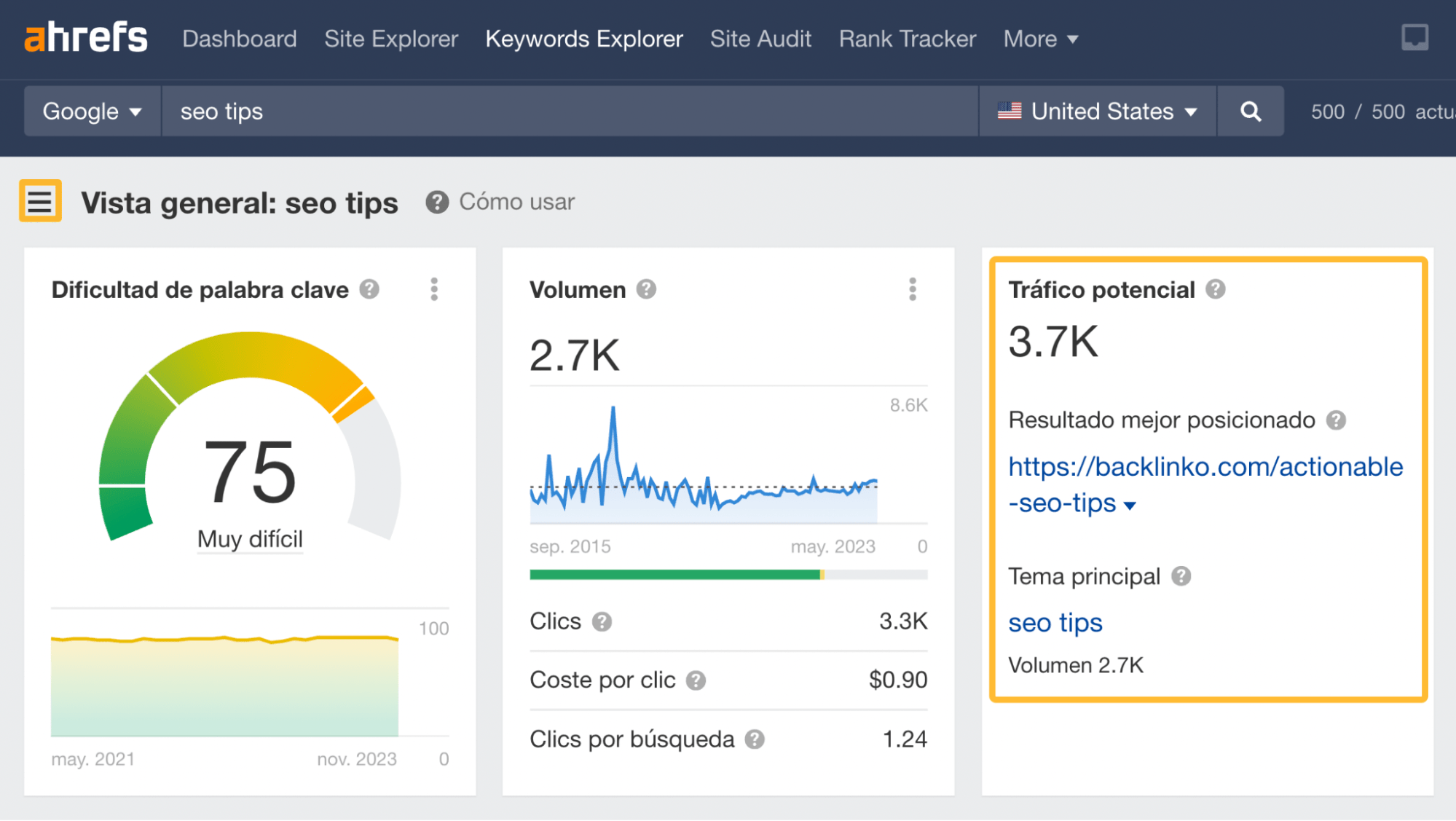This screenshot has width=1456, height=821.
Task: Click the Tráfico potencial help icon
Action: [x=1215, y=289]
